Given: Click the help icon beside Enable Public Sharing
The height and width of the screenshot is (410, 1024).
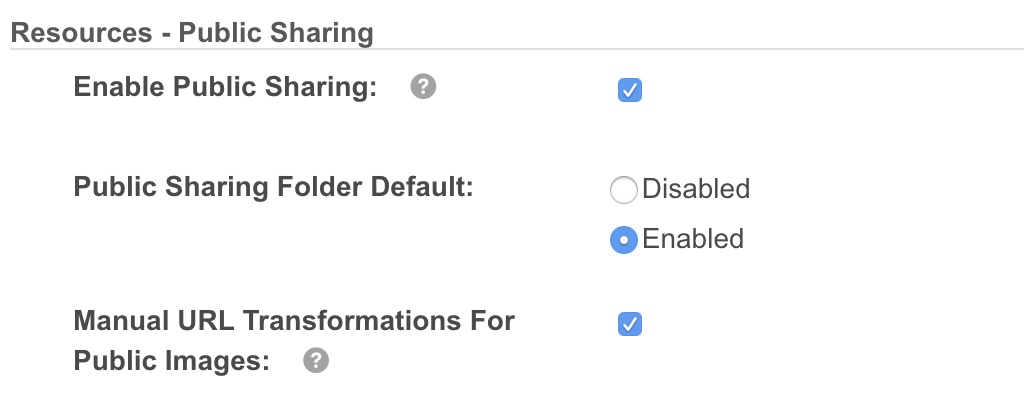Looking at the screenshot, I should click(423, 88).
